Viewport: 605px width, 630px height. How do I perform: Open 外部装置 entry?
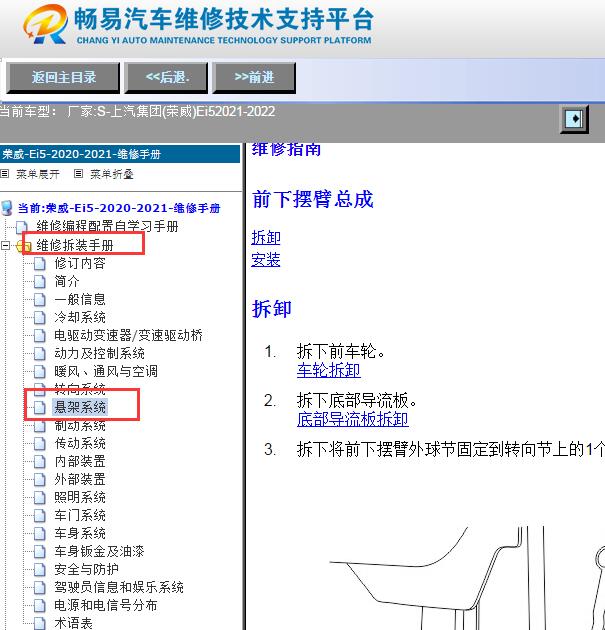point(80,479)
